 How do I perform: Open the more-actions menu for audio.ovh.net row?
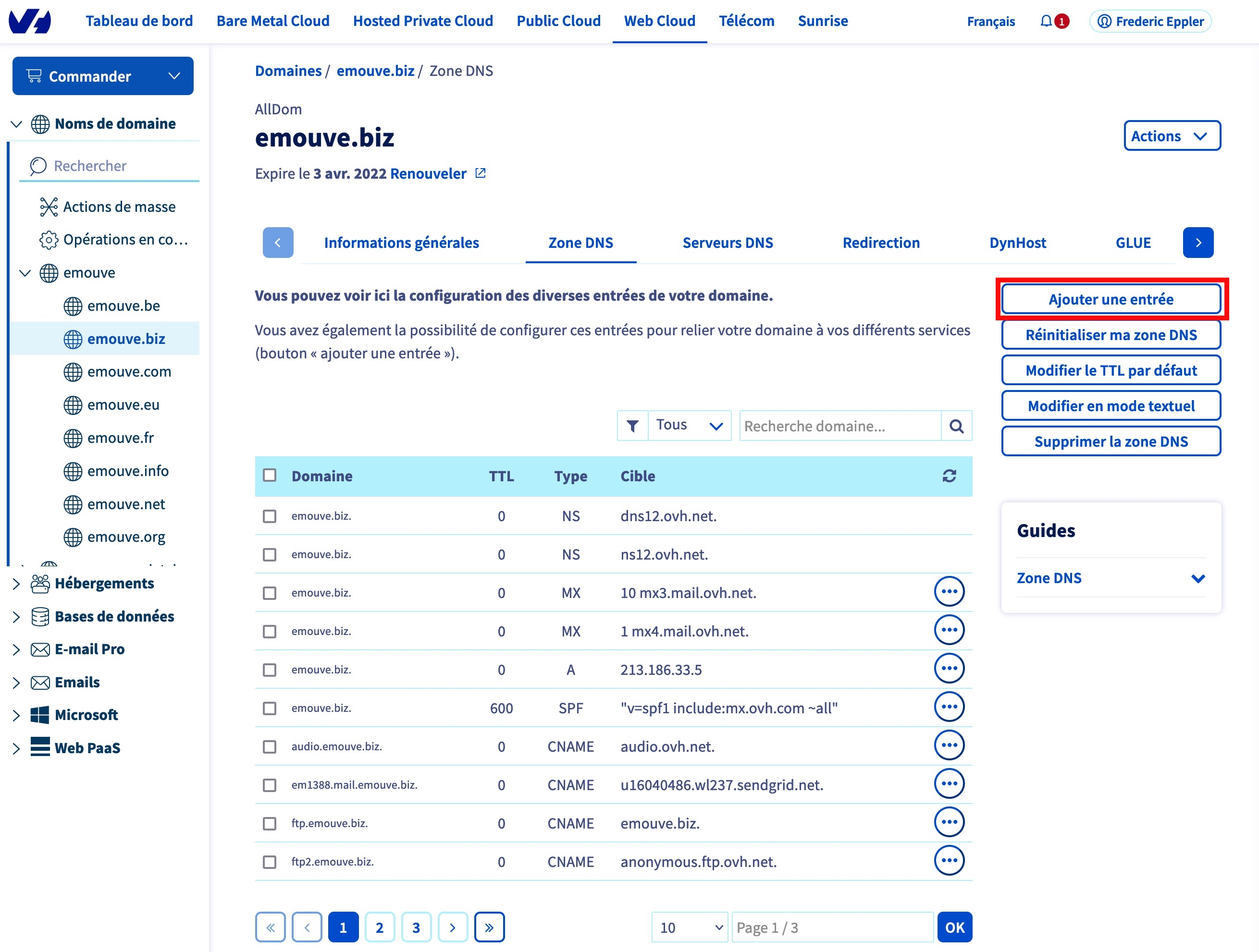(x=949, y=745)
